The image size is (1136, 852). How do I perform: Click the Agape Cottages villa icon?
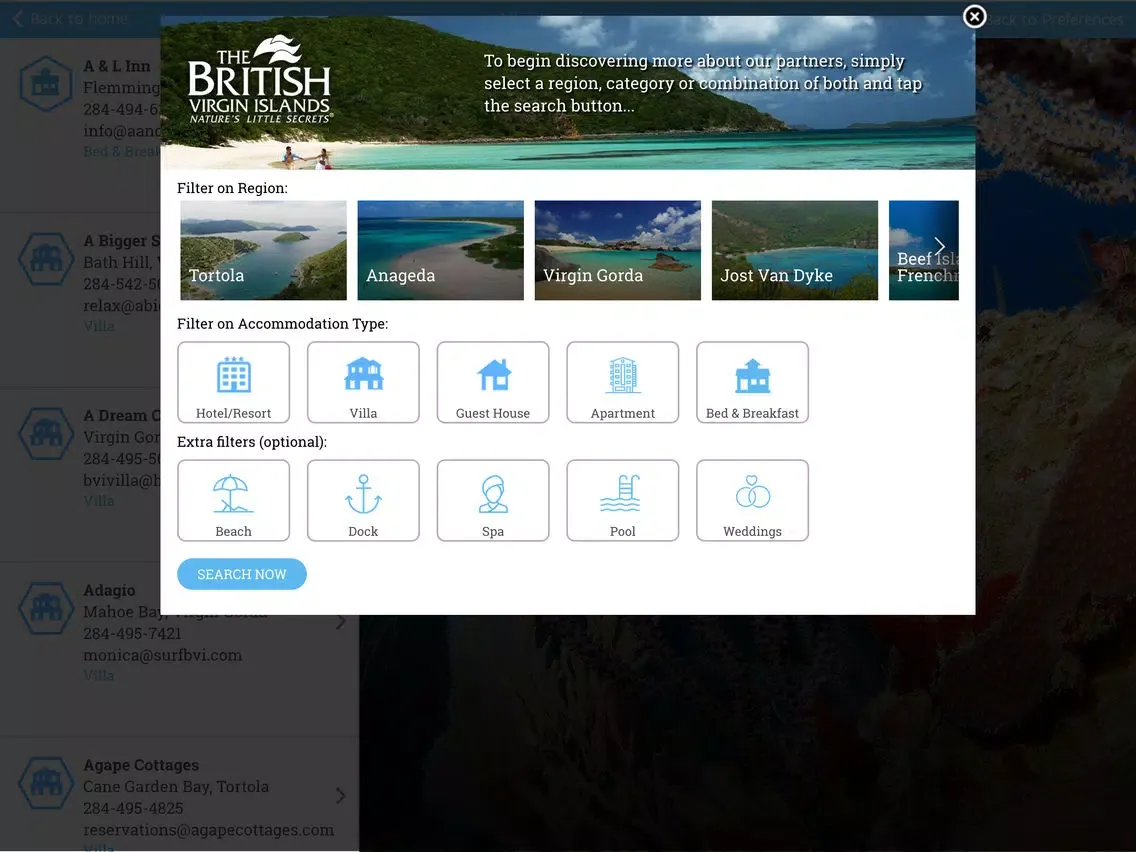point(46,782)
